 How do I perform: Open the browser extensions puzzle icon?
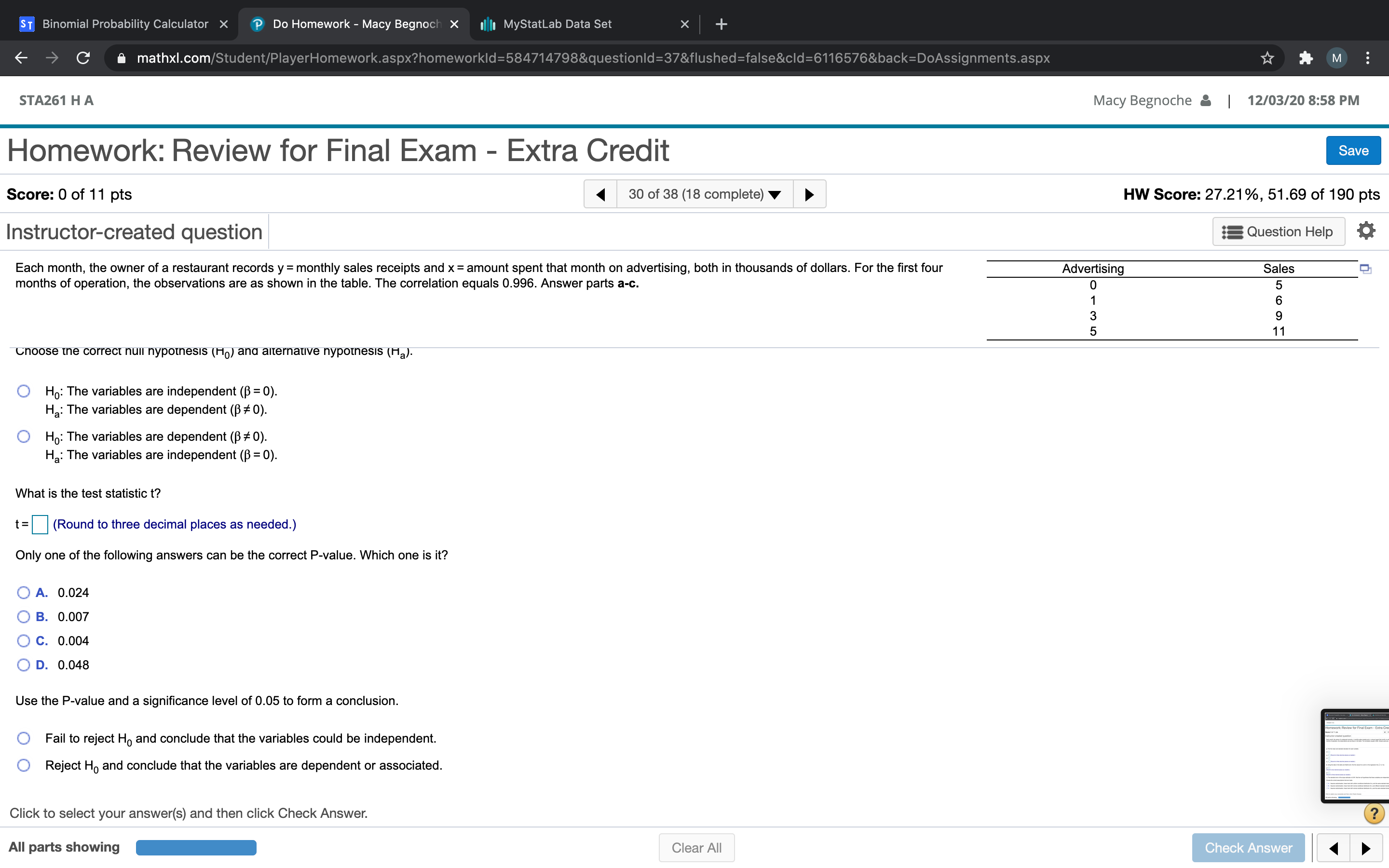coord(1305,58)
